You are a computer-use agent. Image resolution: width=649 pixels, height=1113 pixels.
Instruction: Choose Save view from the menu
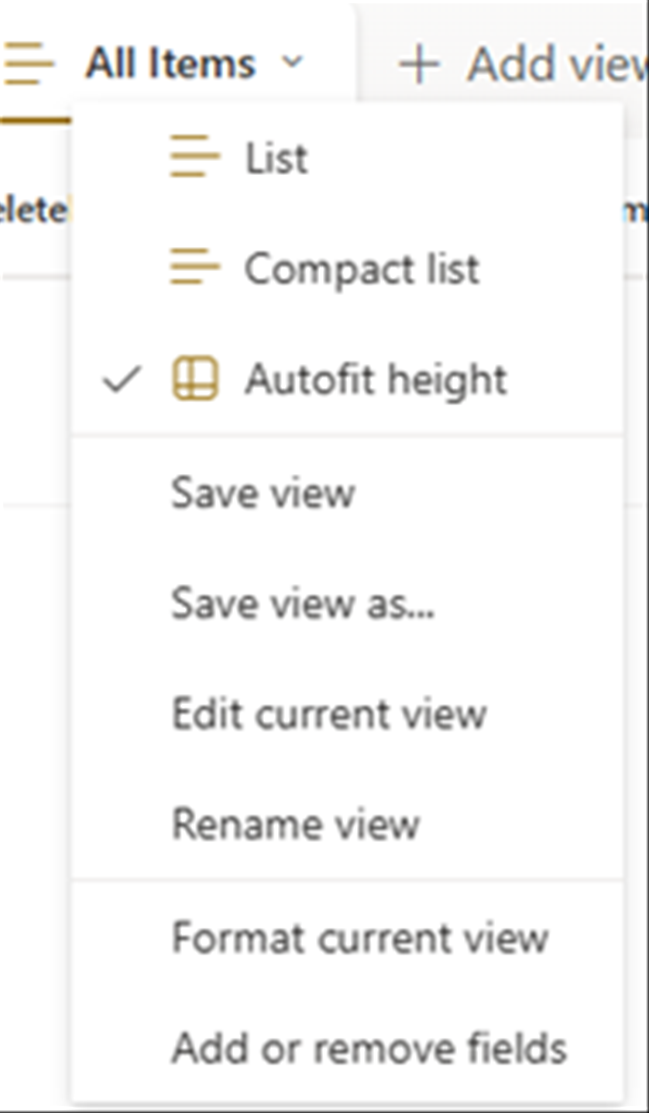[x=347, y=491]
